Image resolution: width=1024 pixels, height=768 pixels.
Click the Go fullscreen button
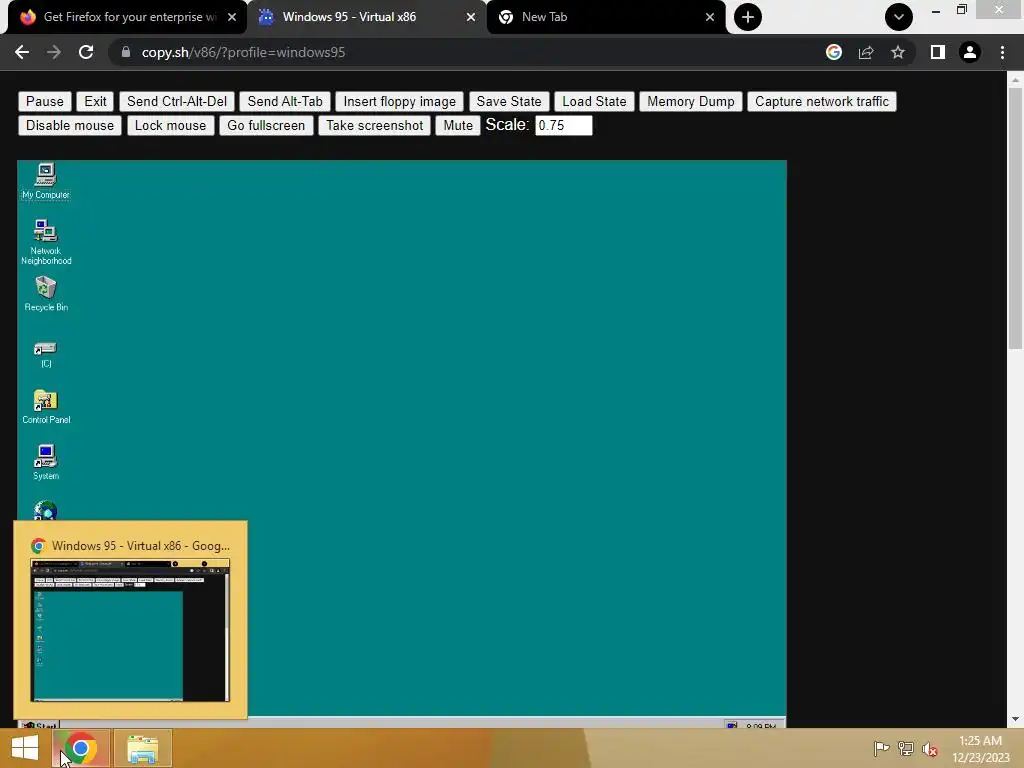[266, 125]
